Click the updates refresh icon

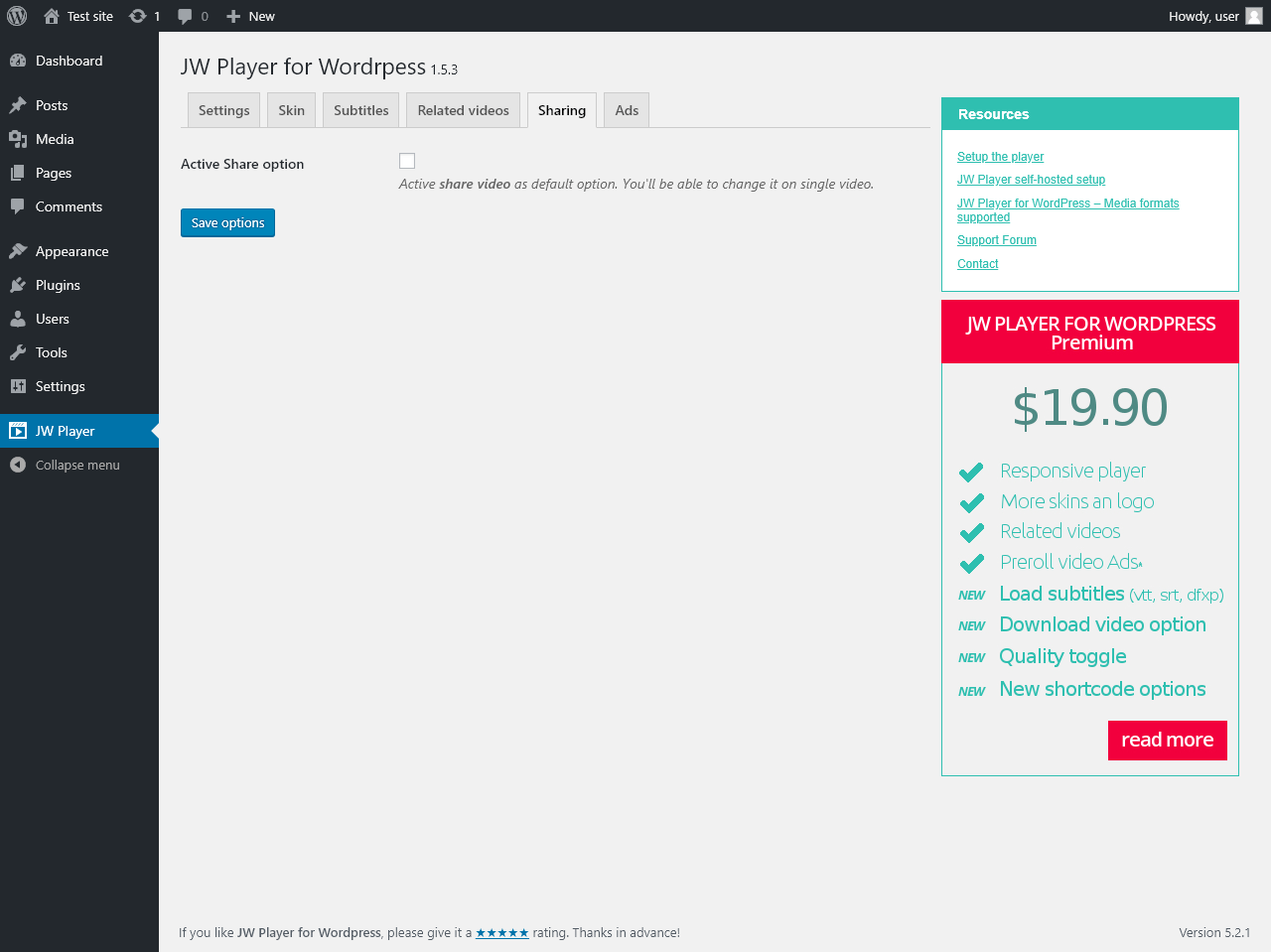pos(138,16)
